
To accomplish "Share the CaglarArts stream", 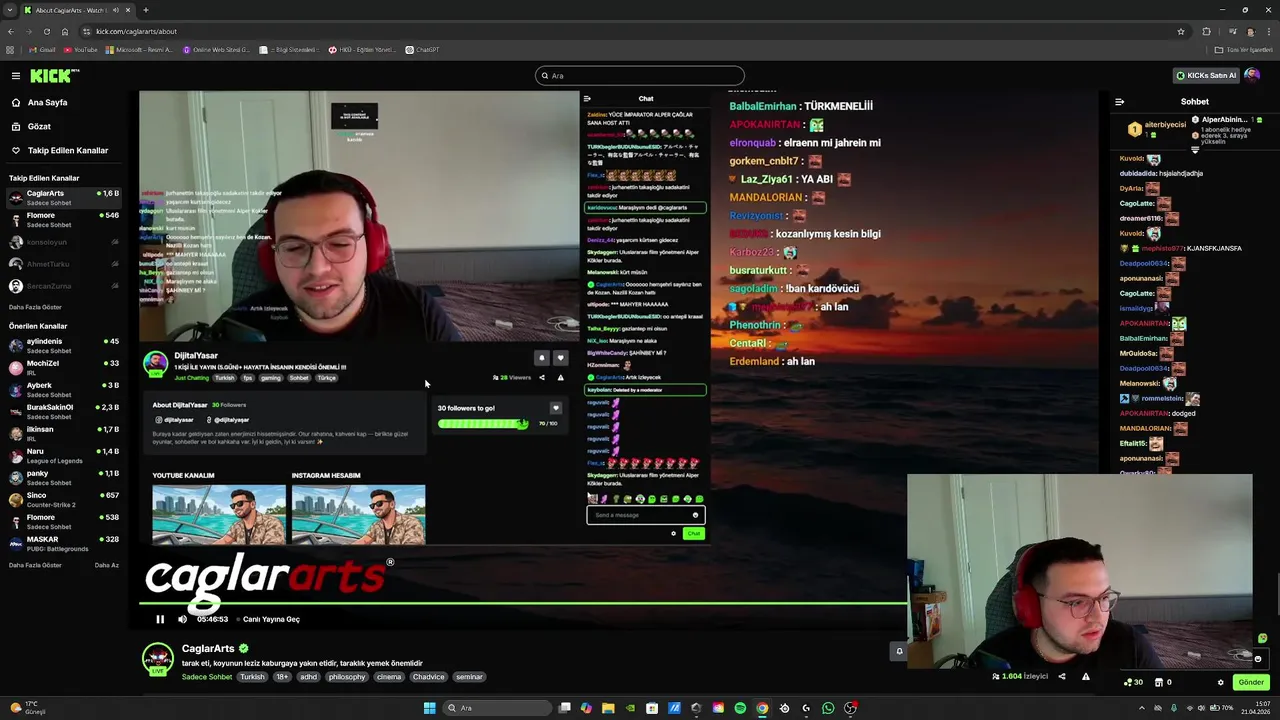I will 1062,677.
